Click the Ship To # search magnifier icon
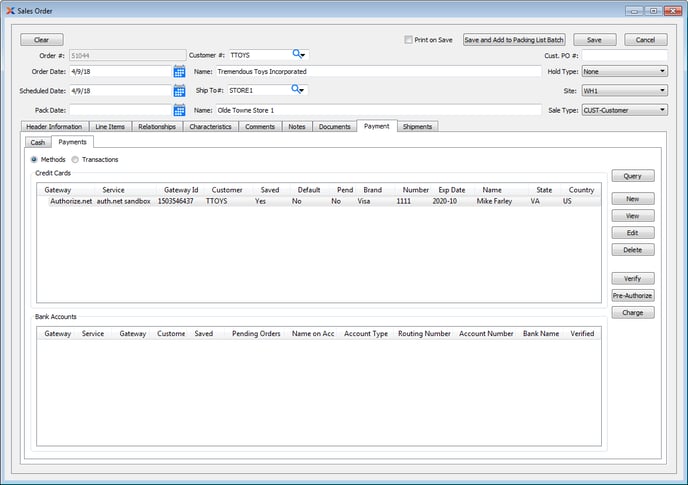The width and height of the screenshot is (688, 485). tap(298, 91)
